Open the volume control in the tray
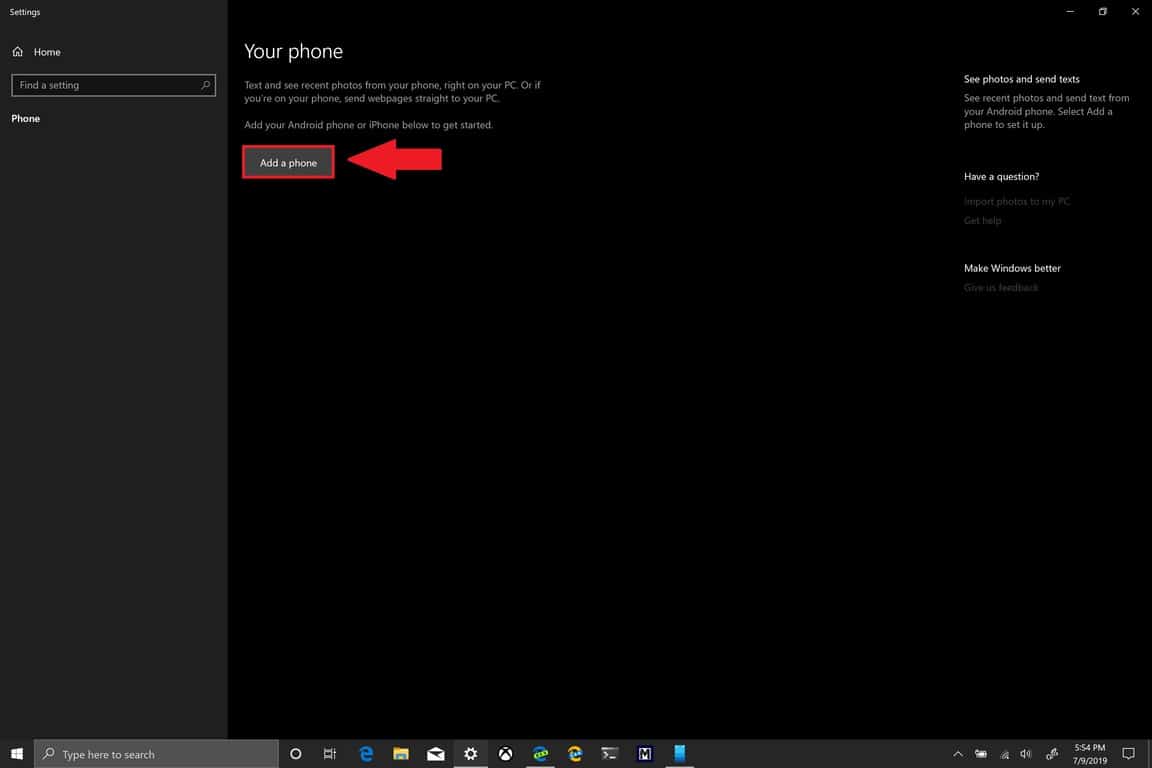This screenshot has height=768, width=1152. [x=1026, y=754]
